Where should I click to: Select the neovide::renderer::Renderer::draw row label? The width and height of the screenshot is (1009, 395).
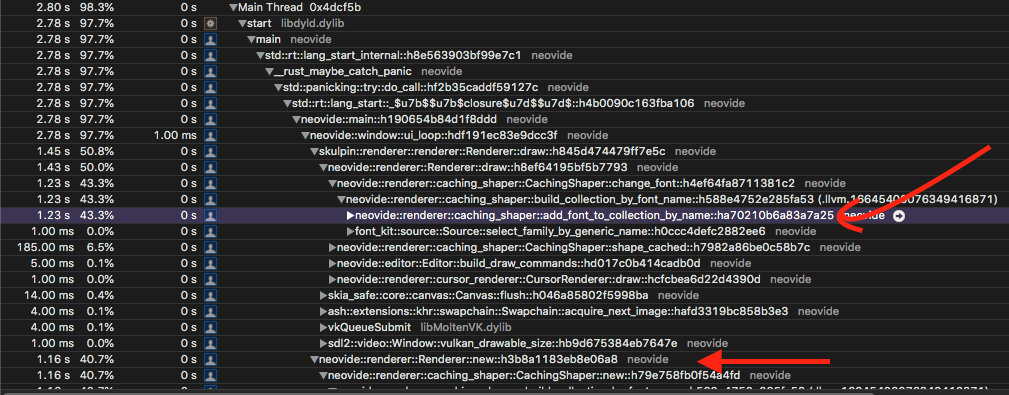[x=477, y=168]
